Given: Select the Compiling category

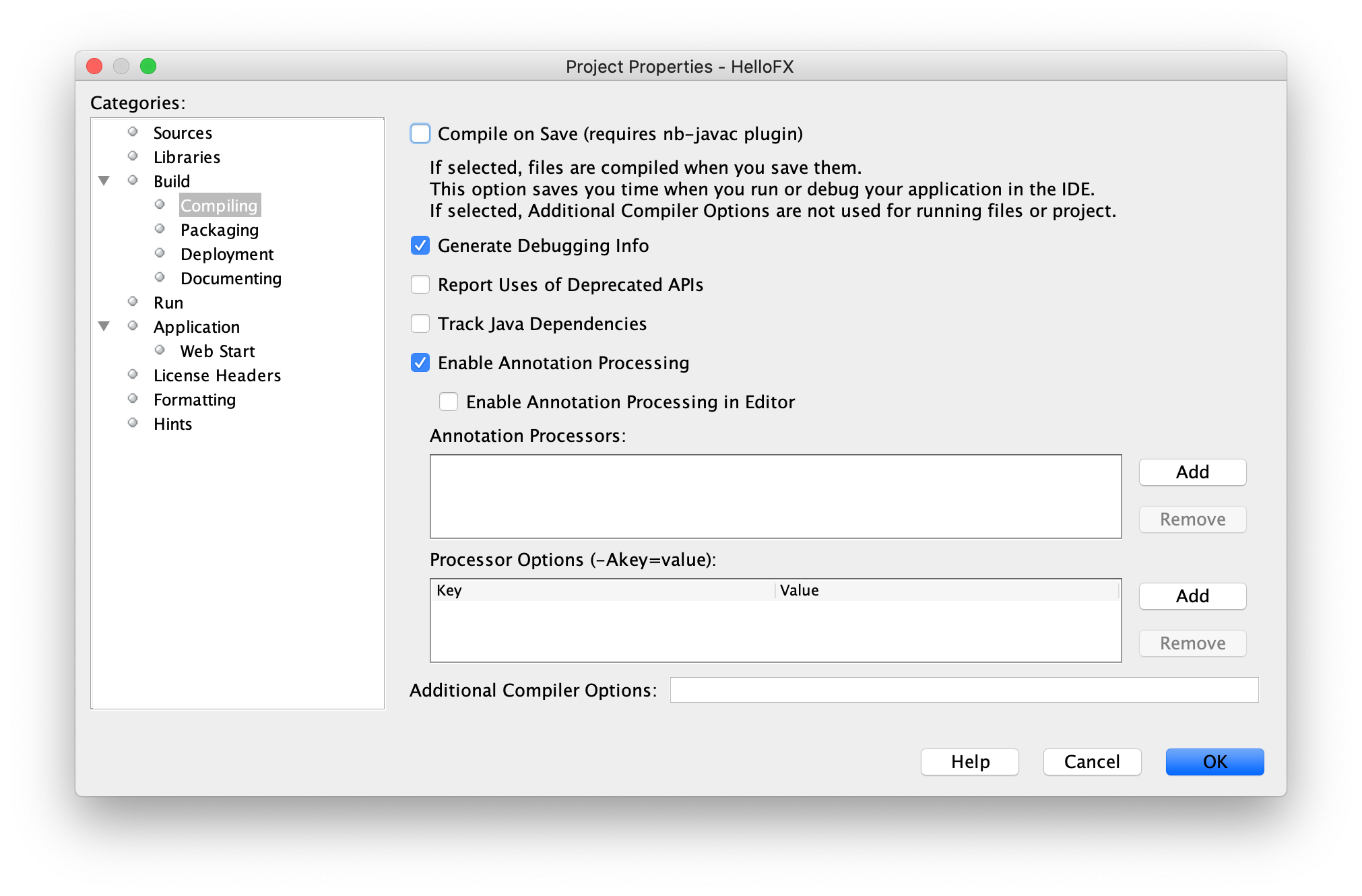Looking at the screenshot, I should 220,205.
